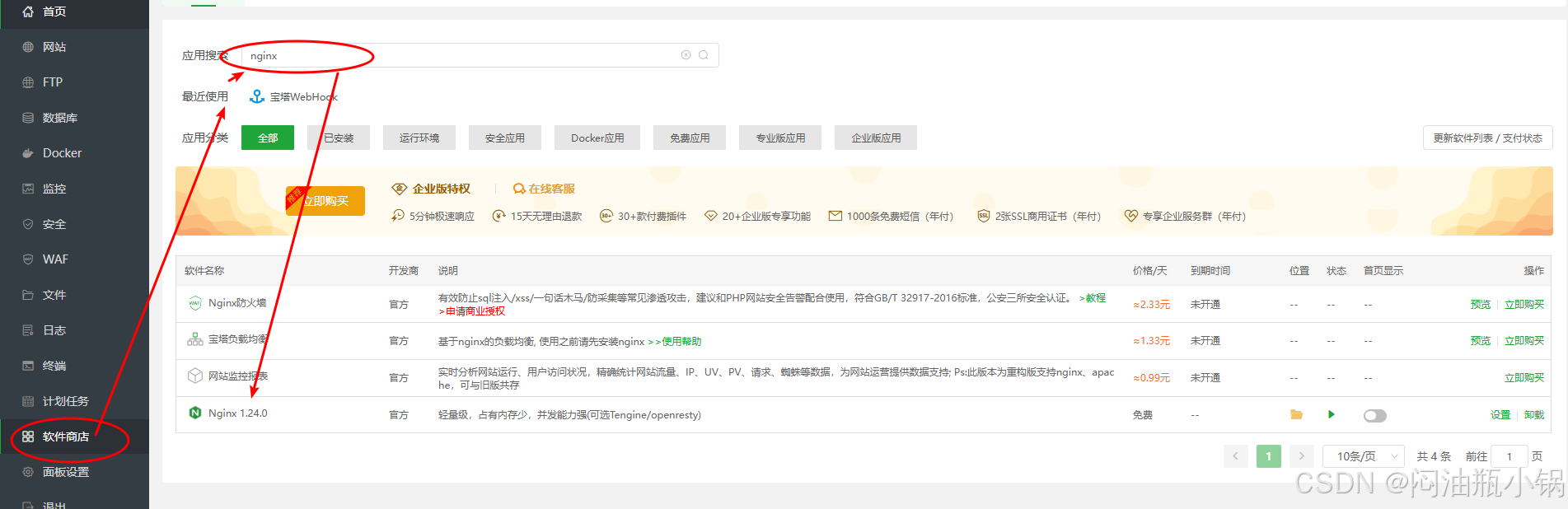
Task: Open the 10条/页 page size dropdown
Action: click(x=1364, y=456)
